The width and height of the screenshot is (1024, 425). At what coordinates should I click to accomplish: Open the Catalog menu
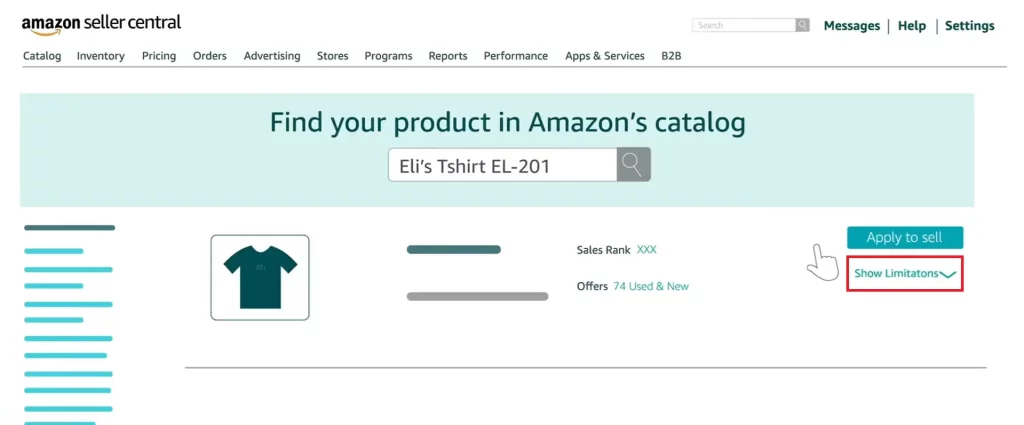[42, 56]
